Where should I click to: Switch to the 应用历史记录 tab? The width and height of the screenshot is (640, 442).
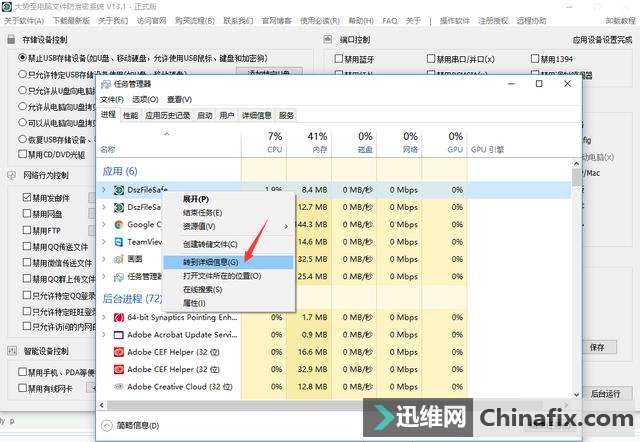[167, 115]
